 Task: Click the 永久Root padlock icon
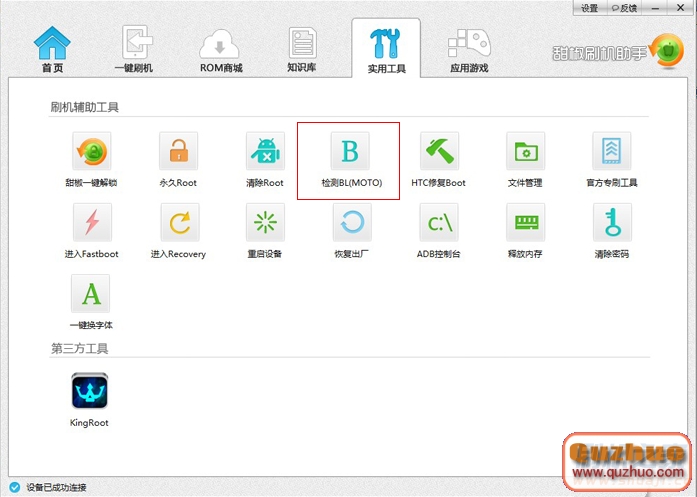[x=178, y=151]
